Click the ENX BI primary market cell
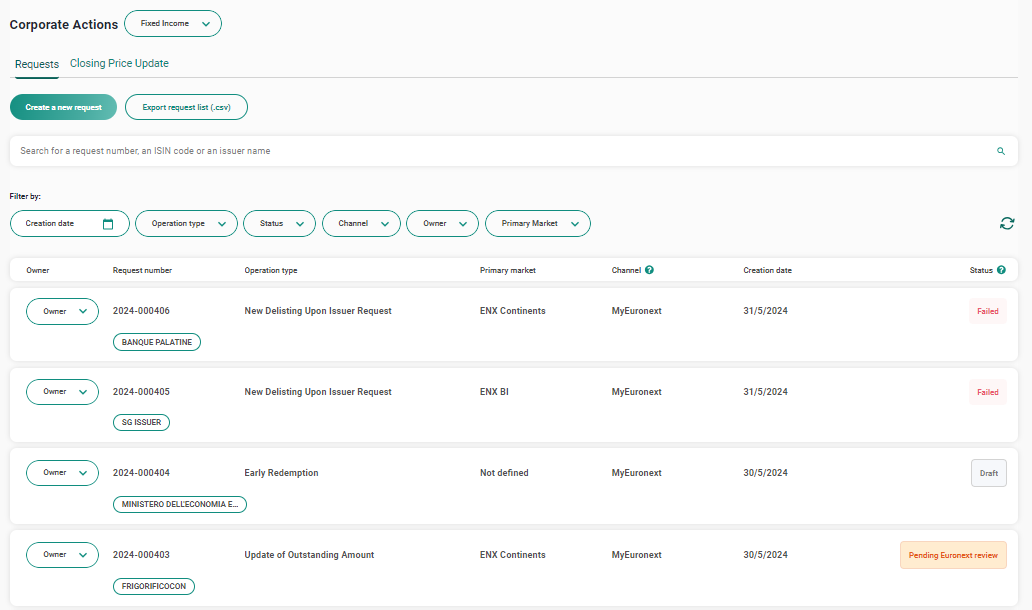Image resolution: width=1032 pixels, height=610 pixels. tap(494, 392)
